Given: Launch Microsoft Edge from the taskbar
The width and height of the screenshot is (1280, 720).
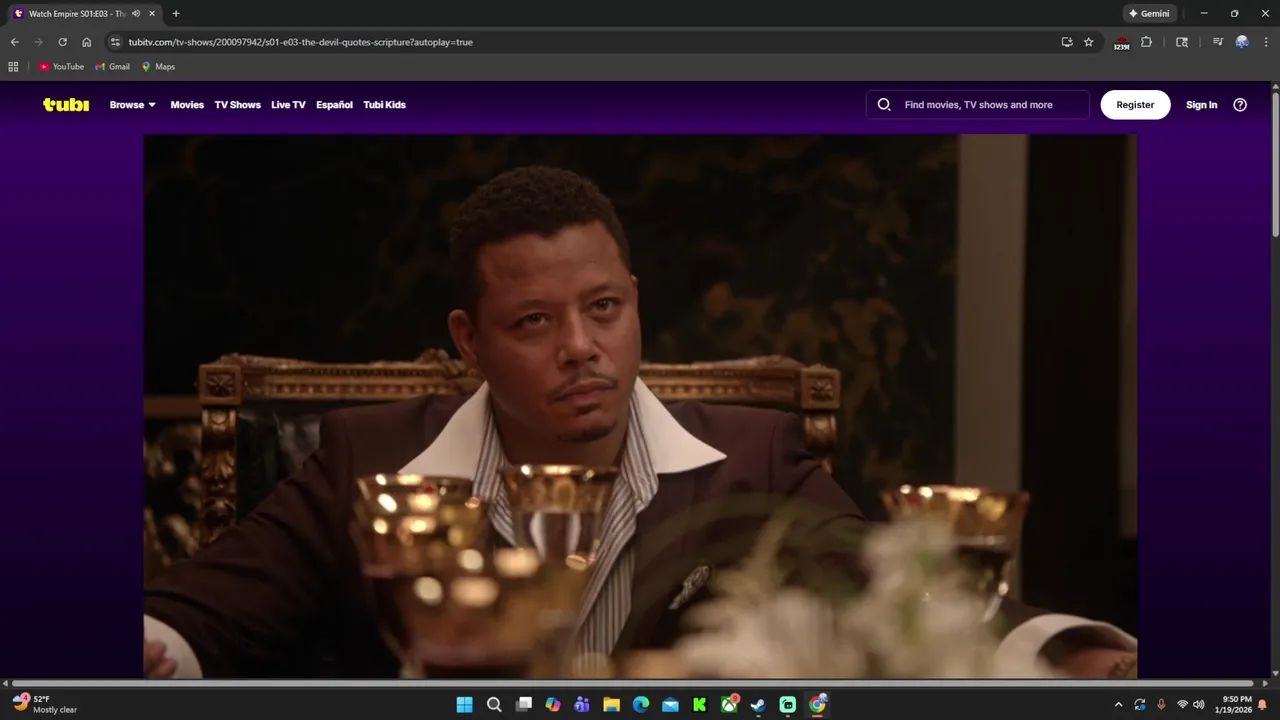Looking at the screenshot, I should point(641,704).
